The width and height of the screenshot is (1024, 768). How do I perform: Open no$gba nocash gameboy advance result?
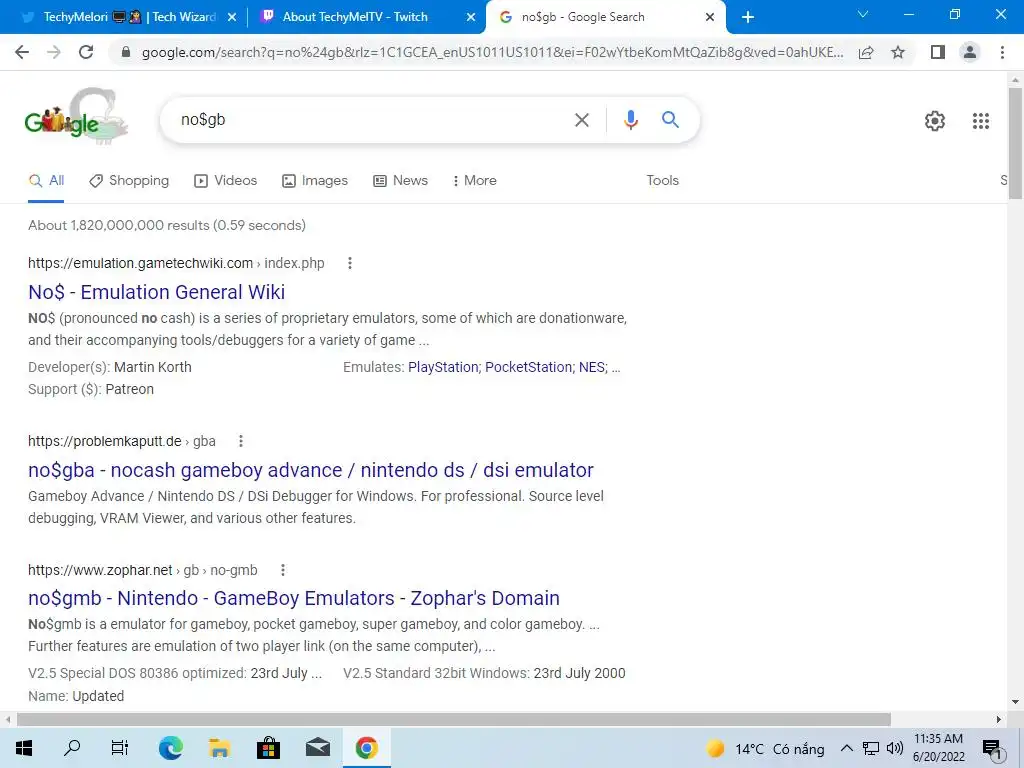click(311, 470)
